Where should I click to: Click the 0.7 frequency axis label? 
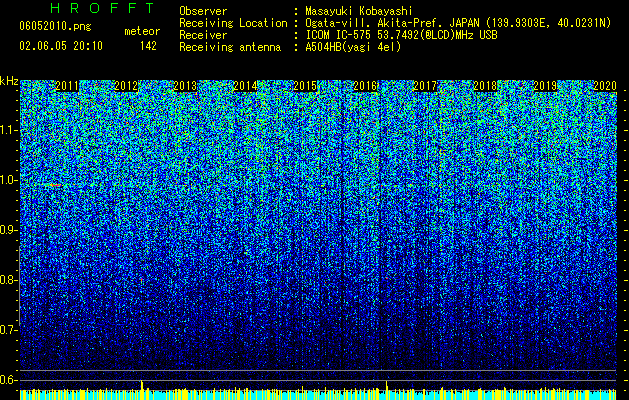pyautogui.click(x=9, y=330)
